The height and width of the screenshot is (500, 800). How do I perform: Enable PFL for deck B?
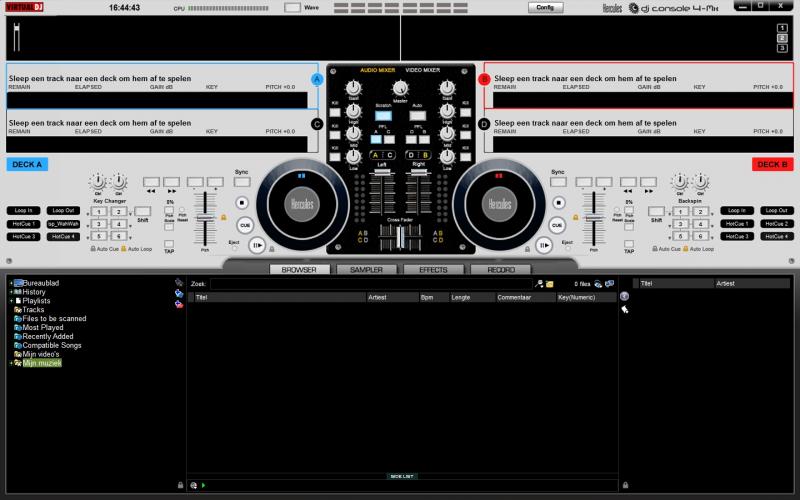click(x=424, y=139)
